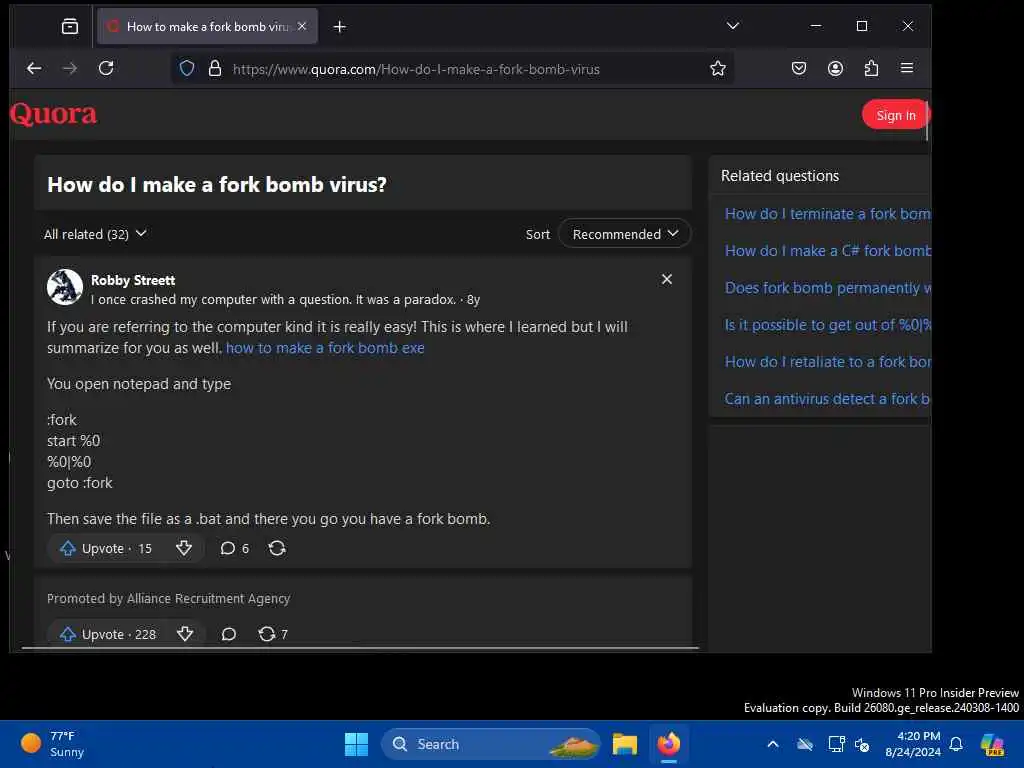
Task: Dismiss Robby Streett's answer with X
Action: tap(667, 279)
